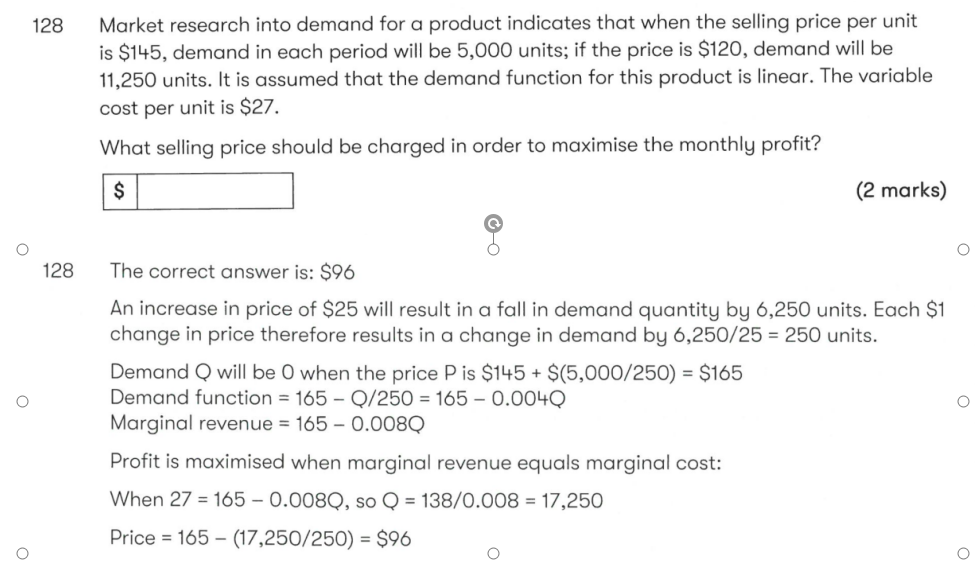The width and height of the screenshot is (975, 565).
Task: Click the bottom-left resize handle of the answer image
Action: tap(19, 553)
